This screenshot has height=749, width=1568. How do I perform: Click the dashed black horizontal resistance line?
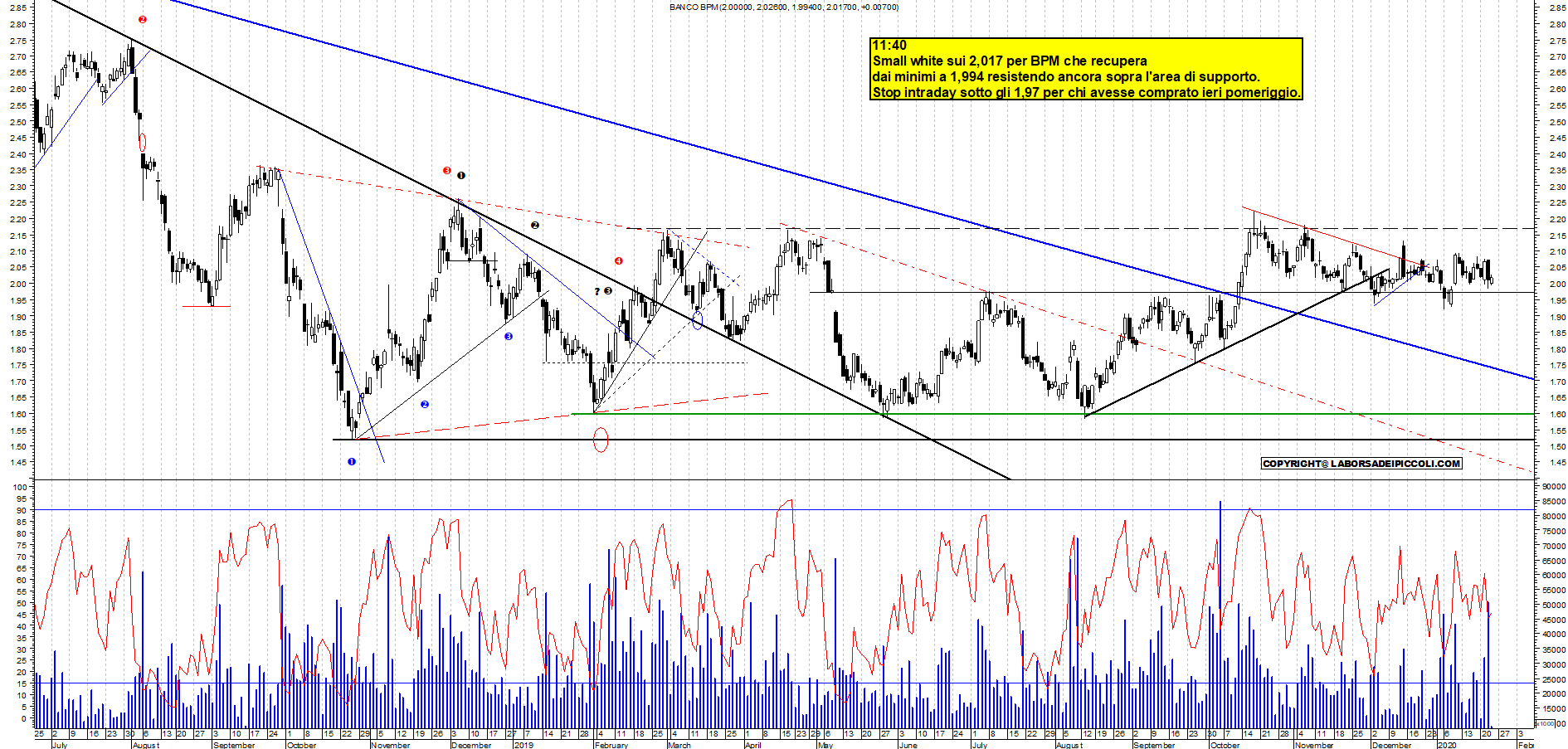(x=1079, y=228)
